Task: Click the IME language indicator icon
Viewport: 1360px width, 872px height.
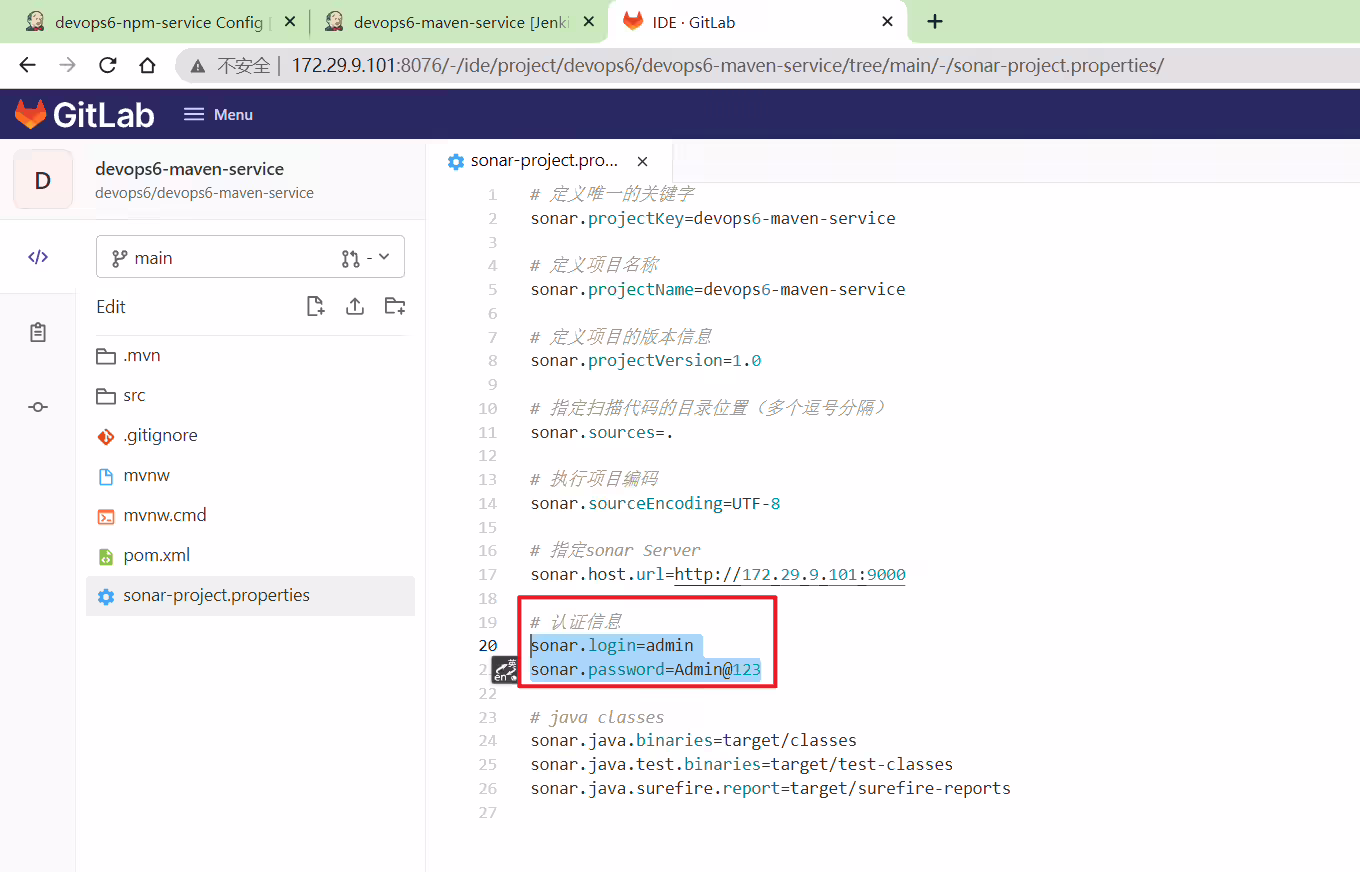Action: point(504,671)
